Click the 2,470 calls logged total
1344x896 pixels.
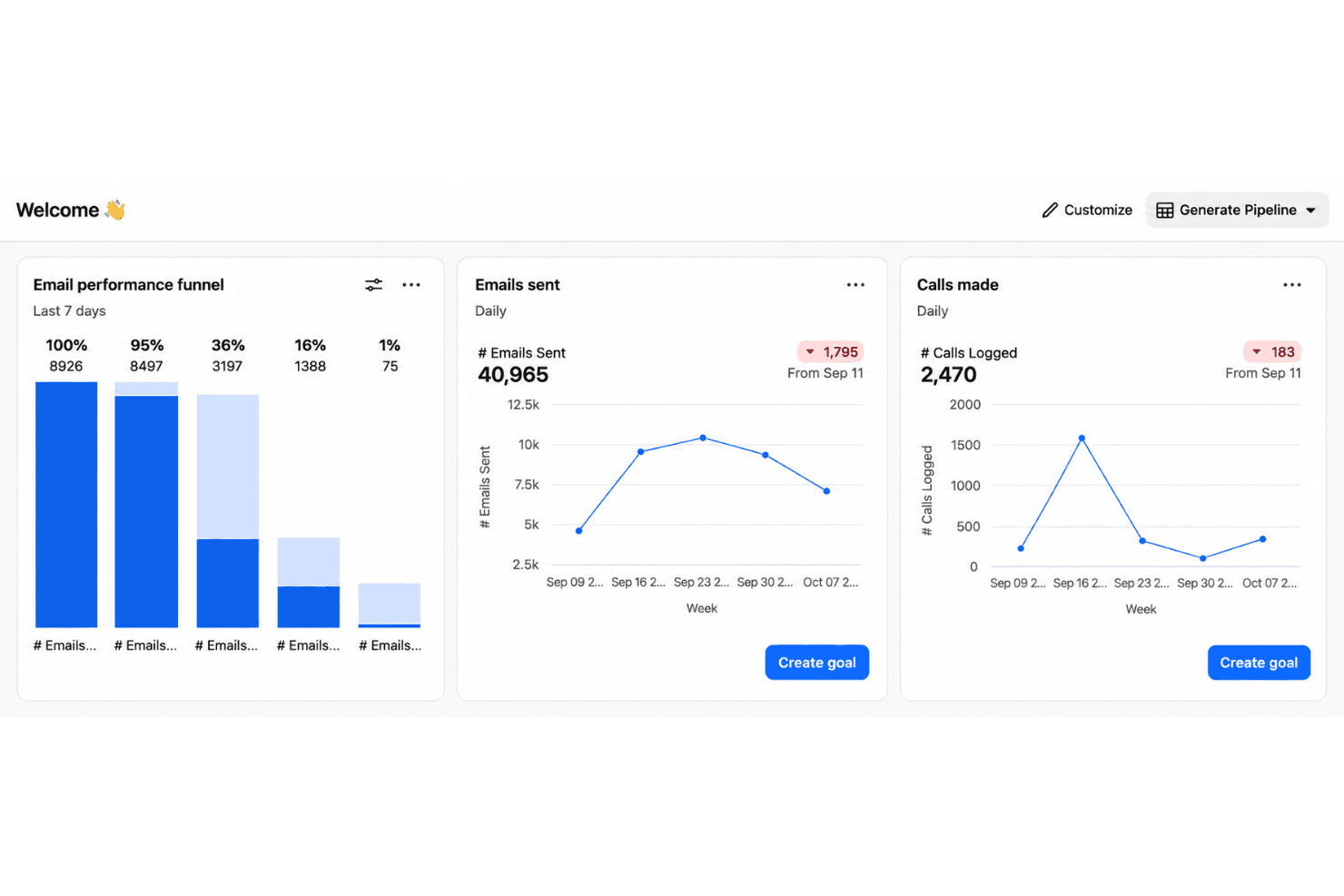pyautogui.click(x=948, y=375)
